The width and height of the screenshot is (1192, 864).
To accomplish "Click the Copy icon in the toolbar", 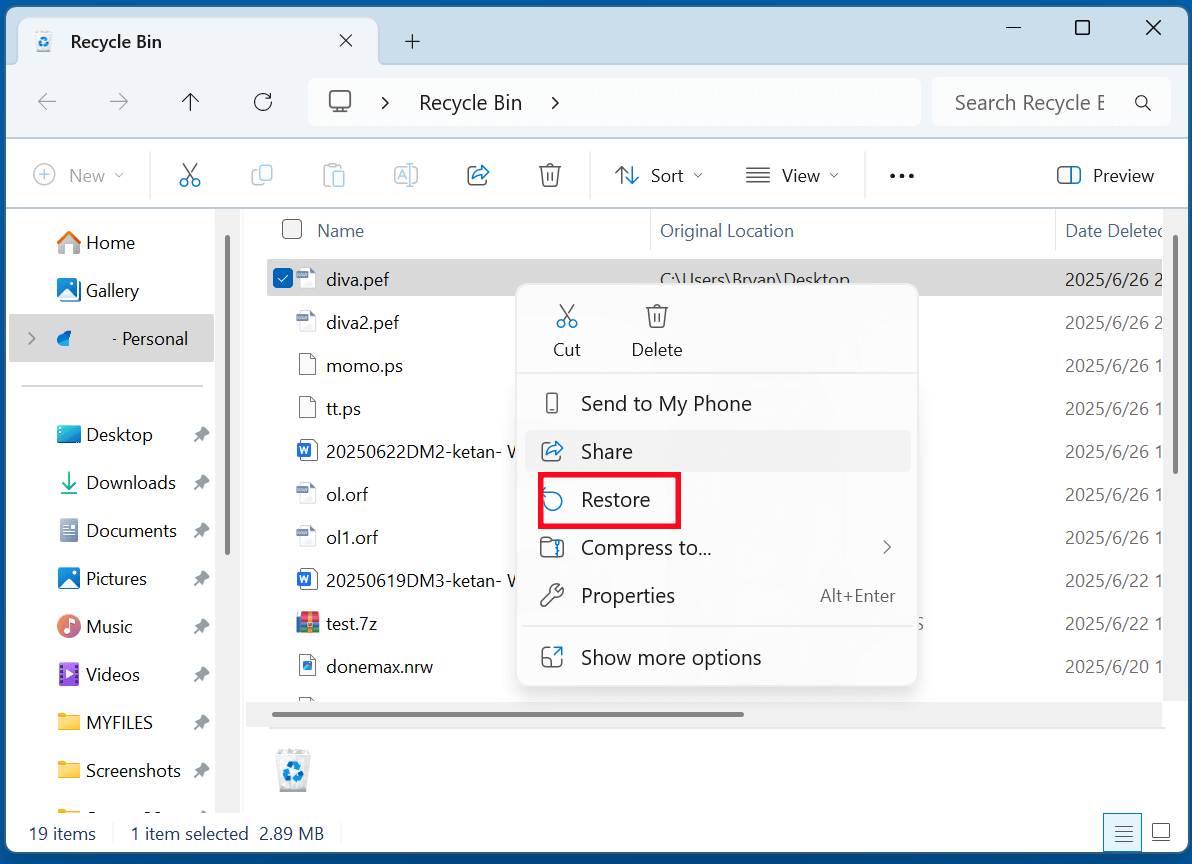I will click(x=262, y=175).
